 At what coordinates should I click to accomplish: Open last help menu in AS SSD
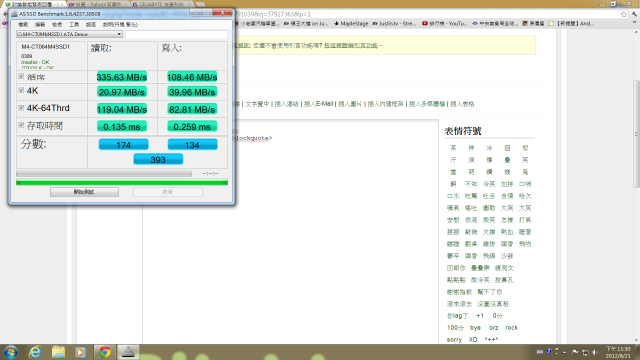(x=120, y=24)
